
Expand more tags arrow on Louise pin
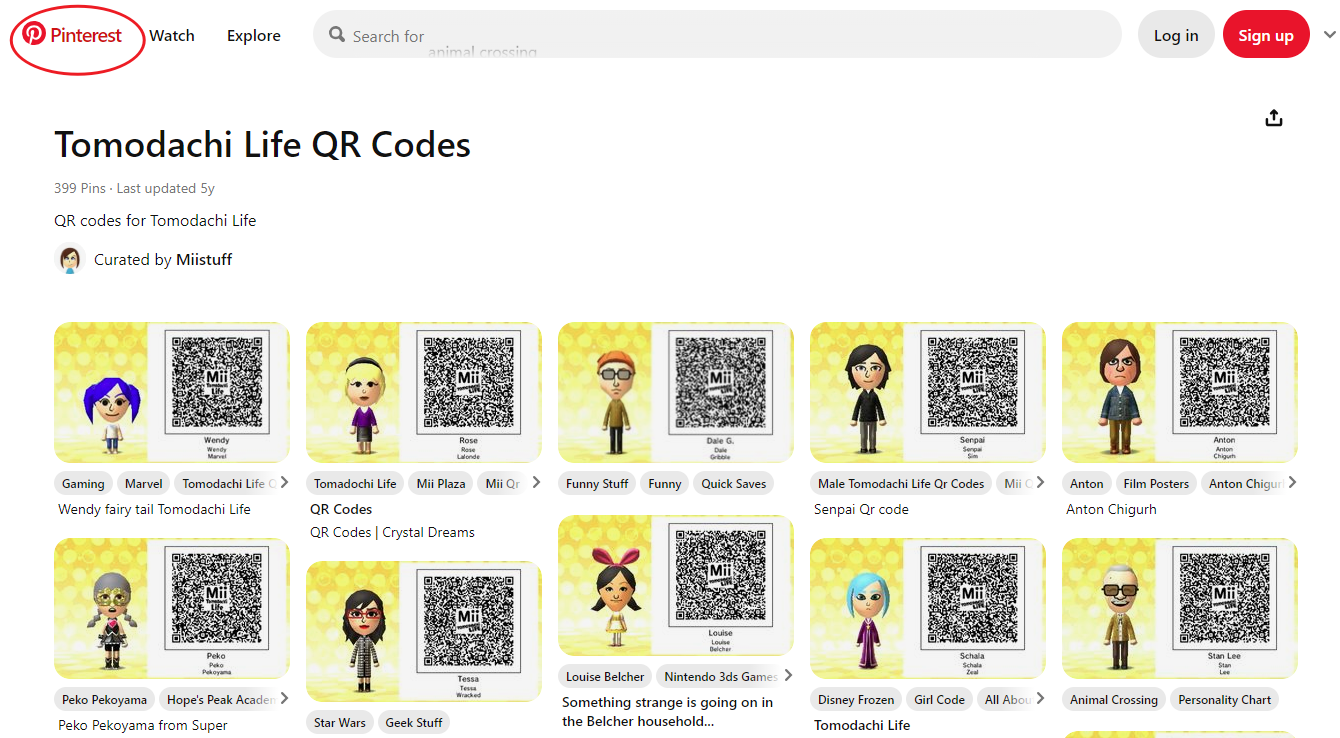point(788,676)
